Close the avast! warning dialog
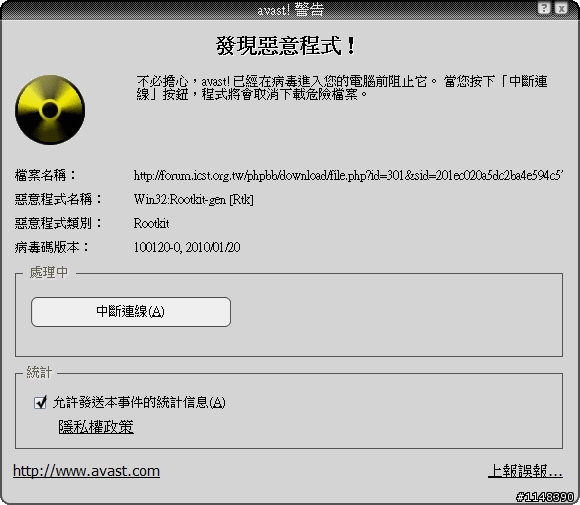This screenshot has width=580, height=505. 562,8
